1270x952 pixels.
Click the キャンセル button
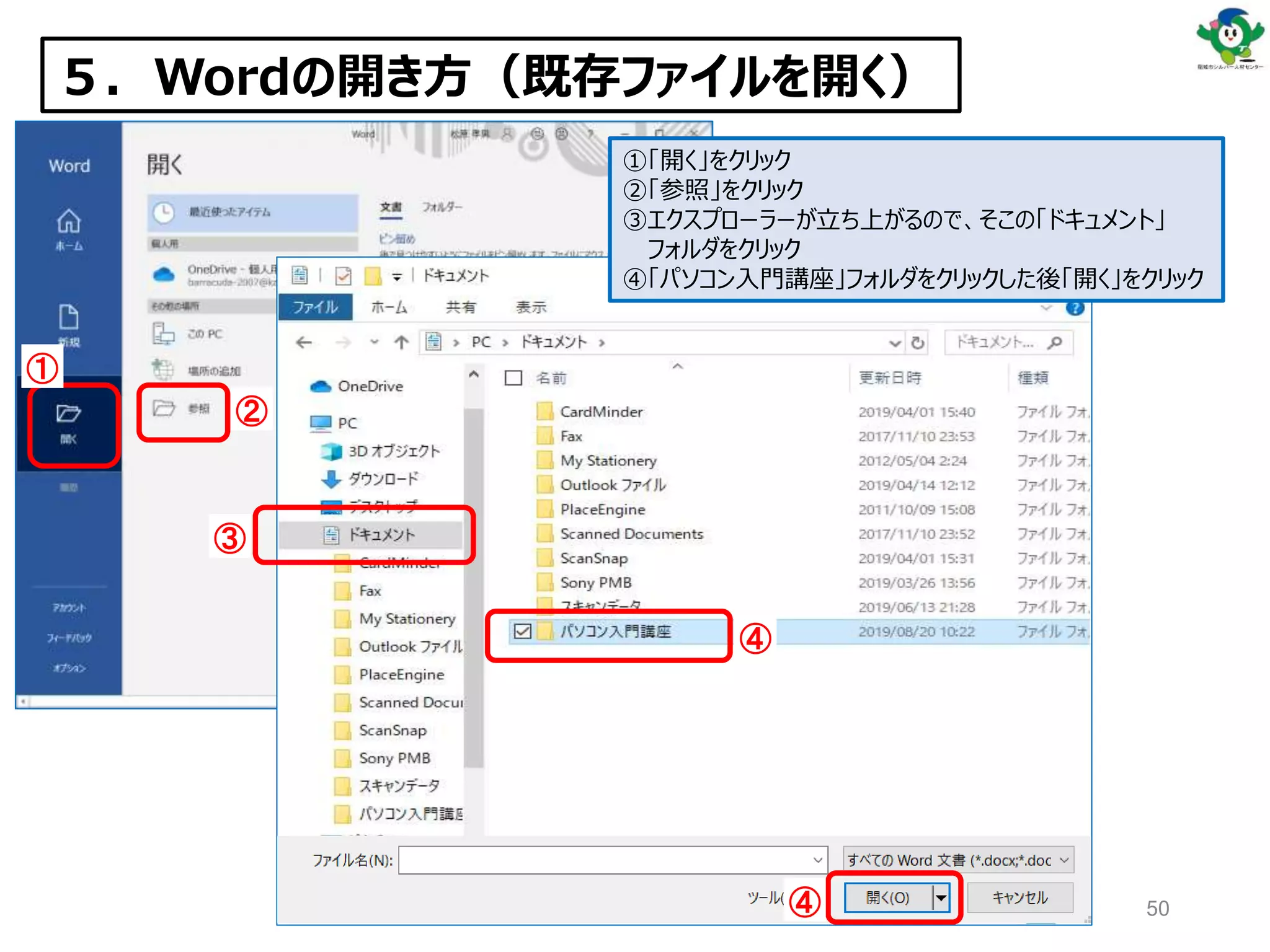pos(1020,897)
